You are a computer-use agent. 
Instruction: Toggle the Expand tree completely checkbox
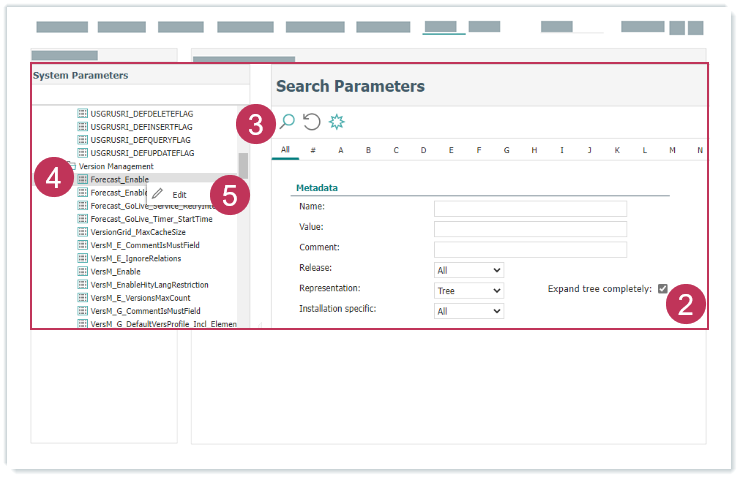662,289
